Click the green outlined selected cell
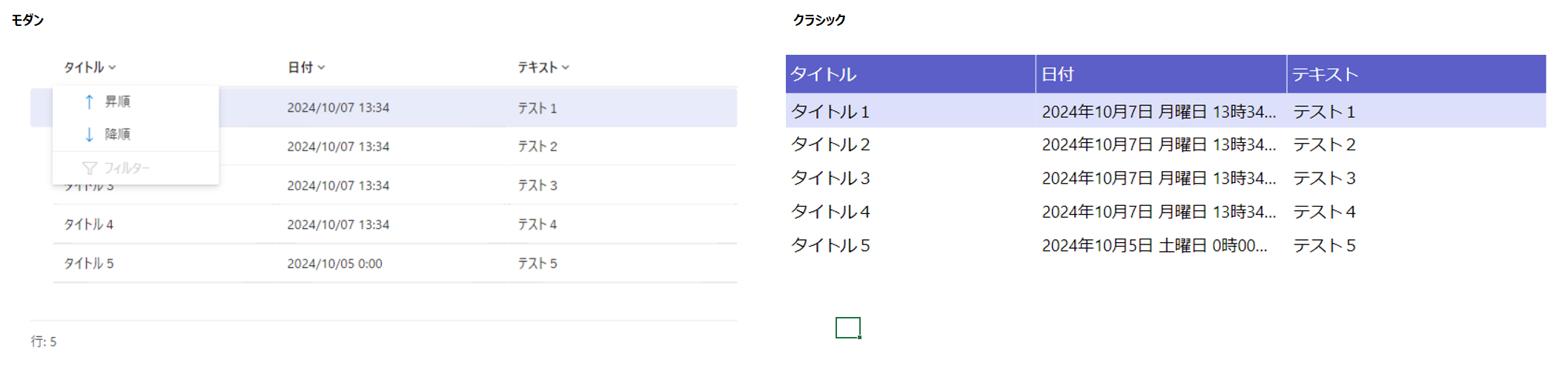This screenshot has height=374, width=1568. pyautogui.click(x=848, y=327)
